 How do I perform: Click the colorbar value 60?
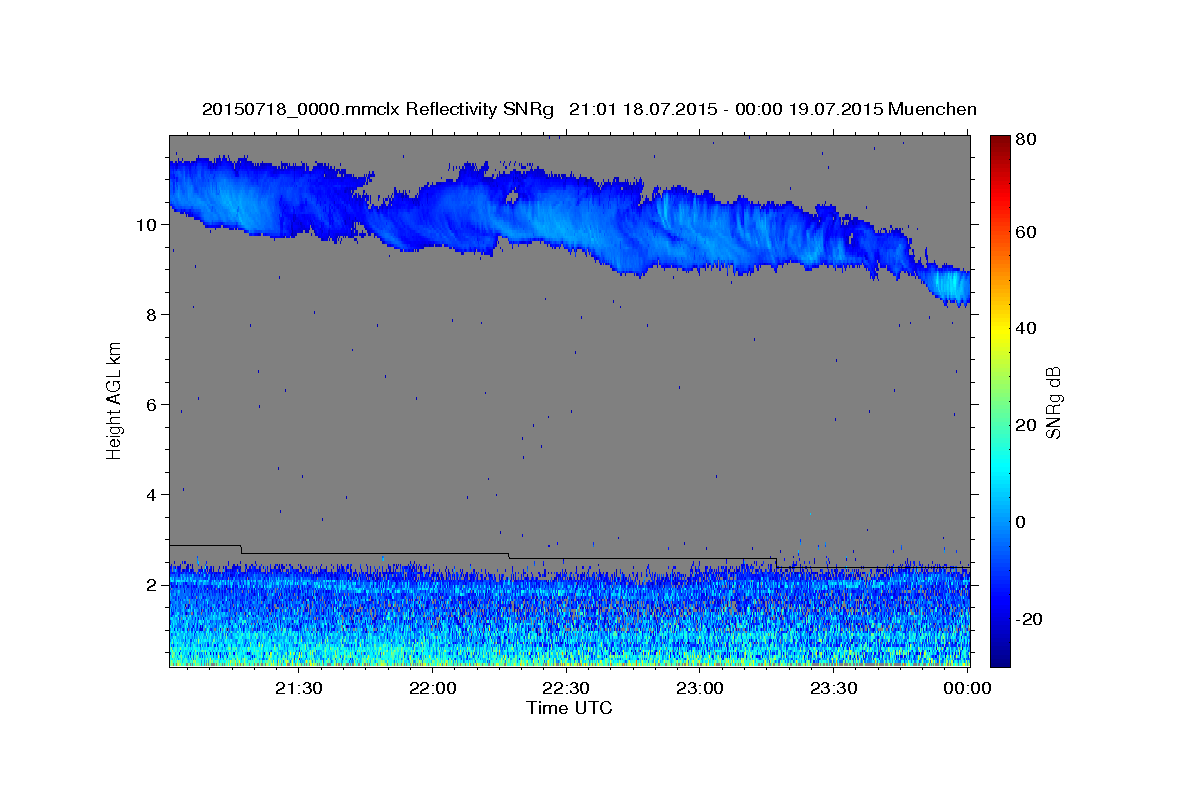click(x=1025, y=232)
